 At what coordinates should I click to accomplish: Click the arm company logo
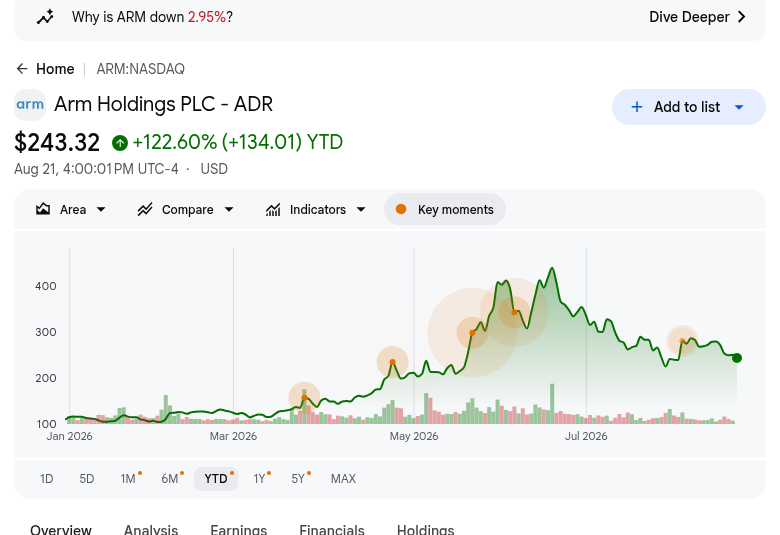(30, 105)
